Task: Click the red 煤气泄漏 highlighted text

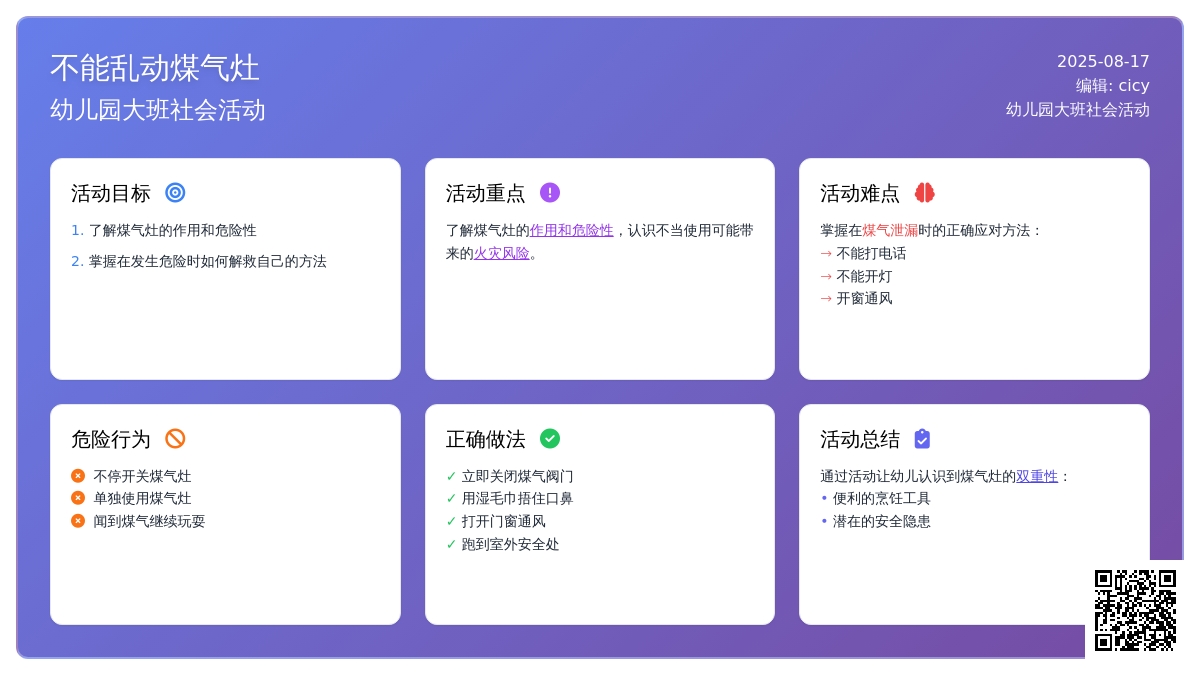Action: click(x=890, y=231)
